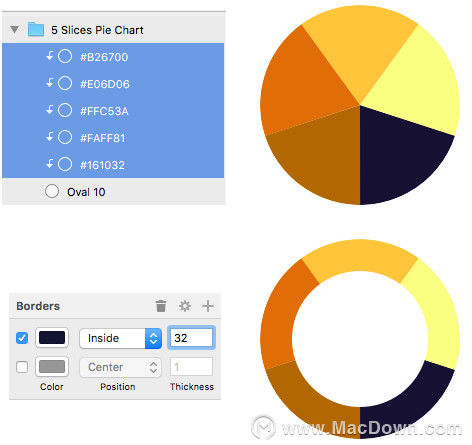Open the Inside position dropdown
The width and height of the screenshot is (472, 445).
point(121,338)
